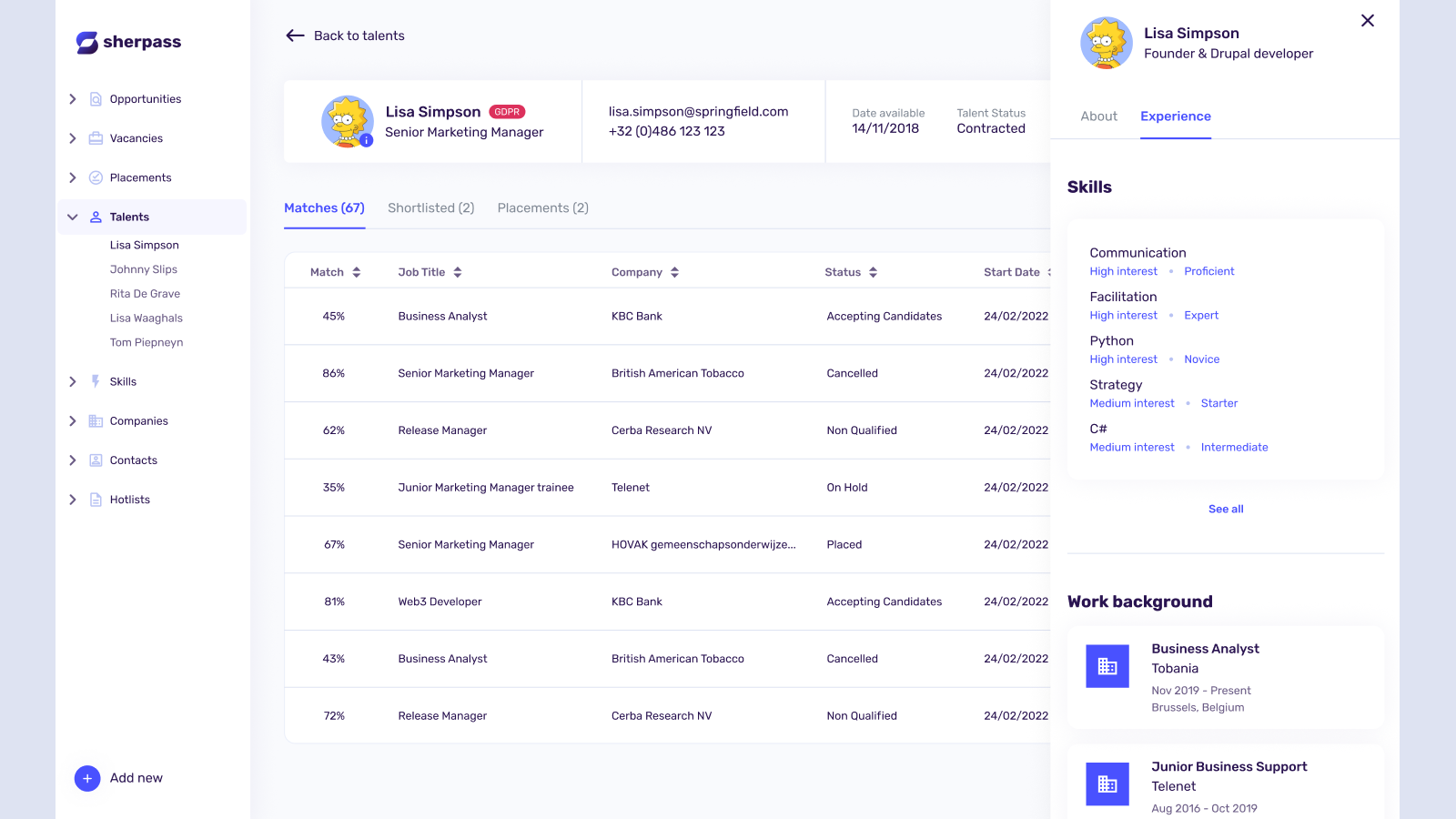This screenshot has height=819, width=1456.
Task: Click the Skills lightning icon
Action: (96, 381)
